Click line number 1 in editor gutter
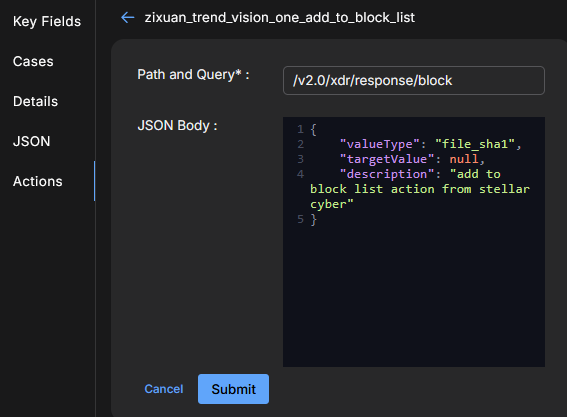 tap(300, 129)
